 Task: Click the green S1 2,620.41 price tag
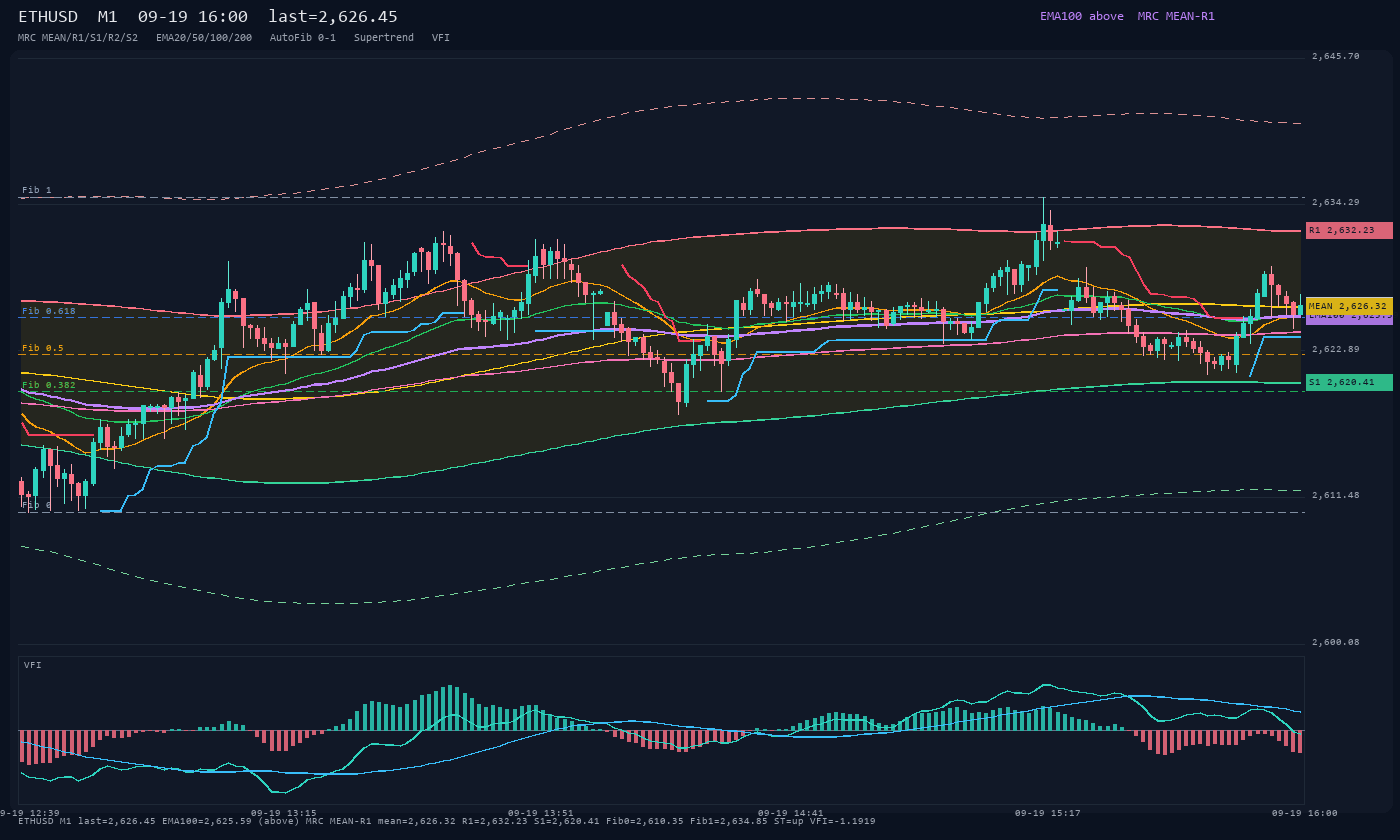(x=1349, y=382)
